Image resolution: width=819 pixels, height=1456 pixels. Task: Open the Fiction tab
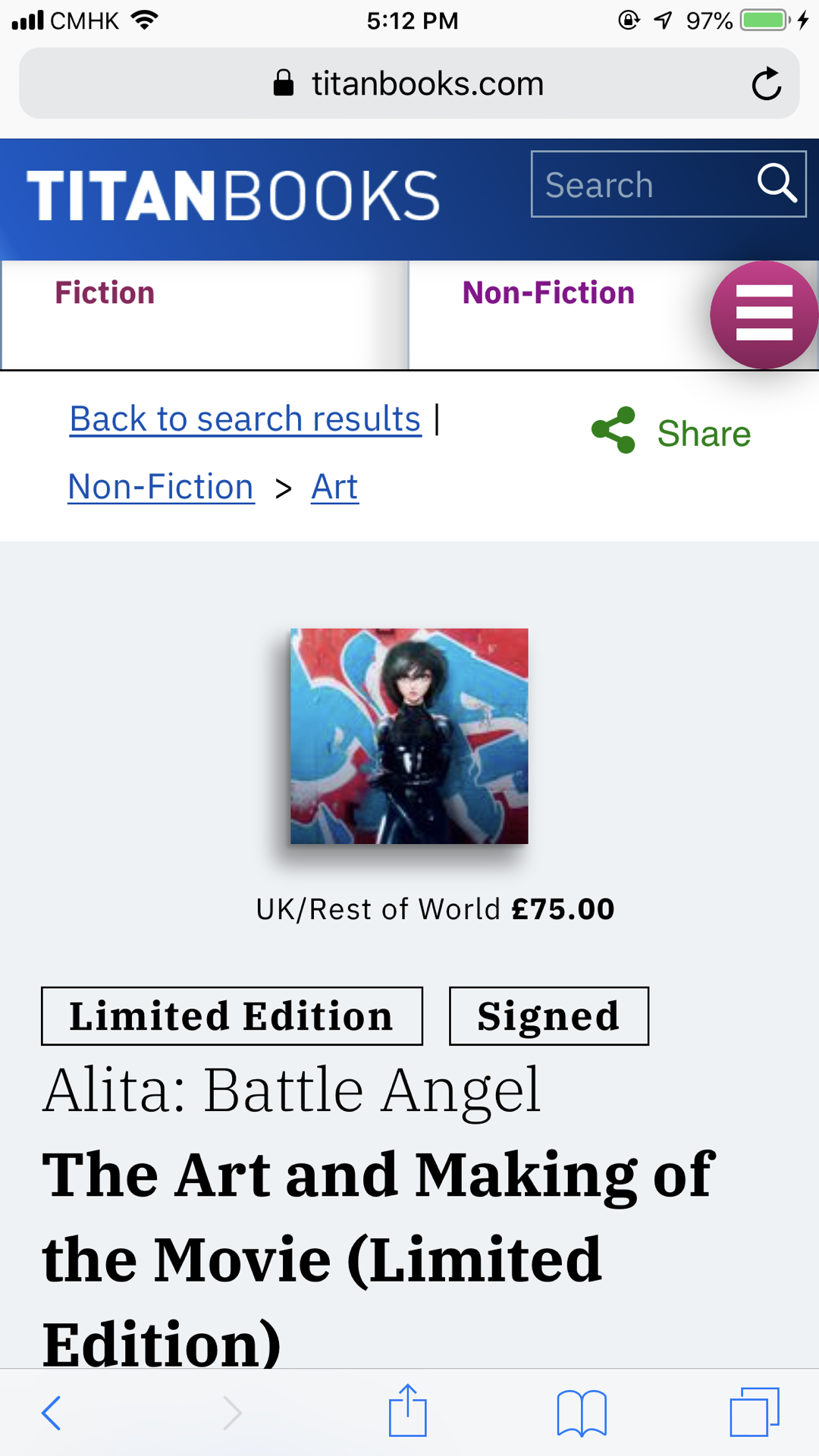205,315
